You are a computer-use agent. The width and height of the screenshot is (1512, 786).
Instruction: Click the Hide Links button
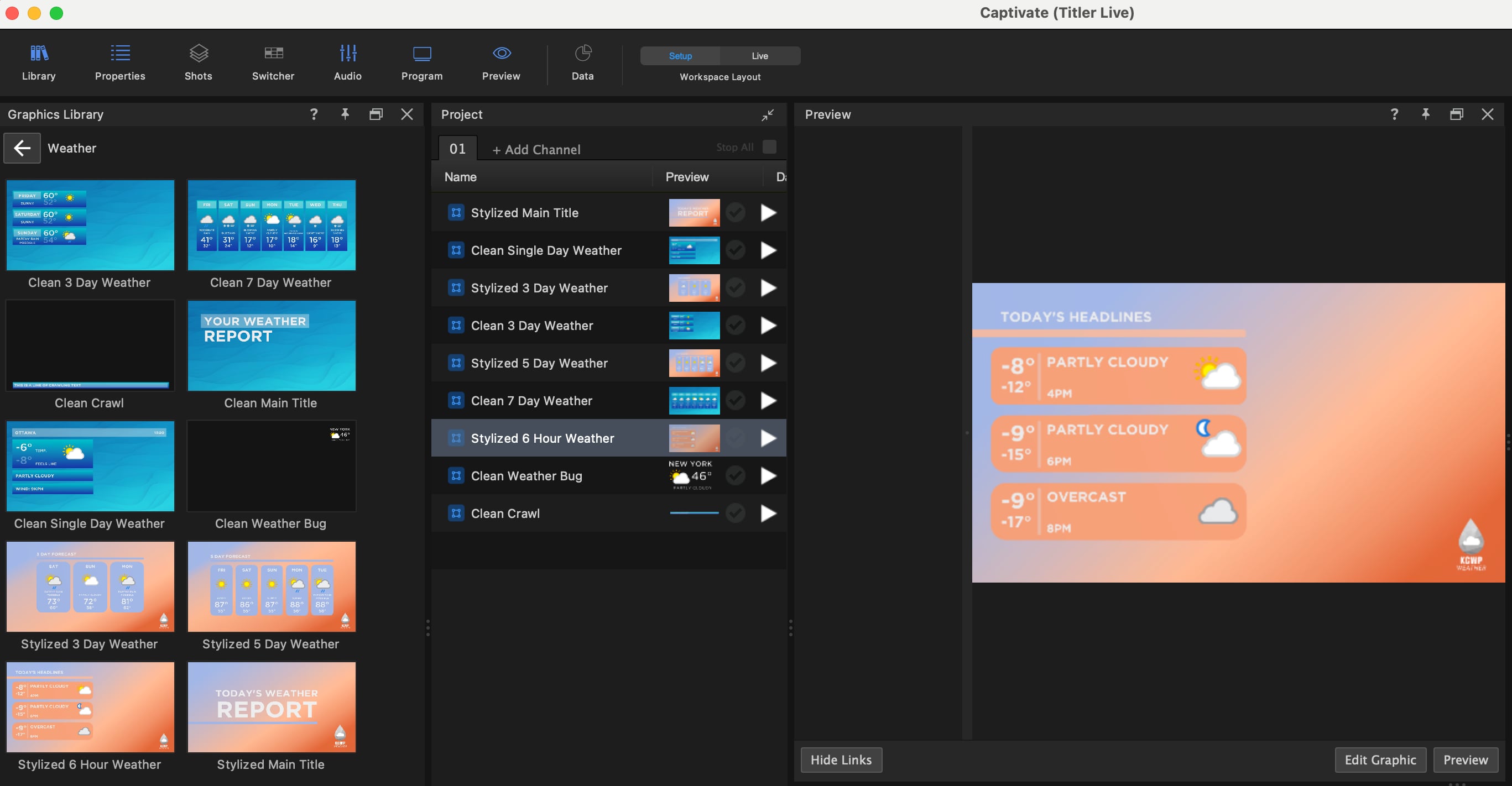(841, 759)
